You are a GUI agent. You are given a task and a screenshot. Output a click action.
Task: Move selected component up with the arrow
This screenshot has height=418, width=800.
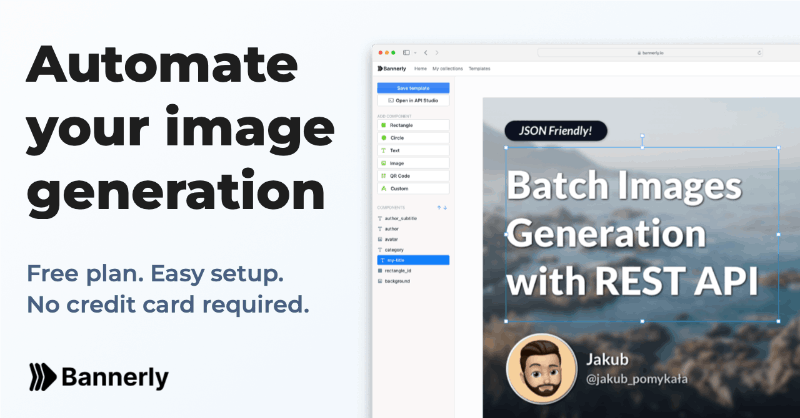click(439, 208)
